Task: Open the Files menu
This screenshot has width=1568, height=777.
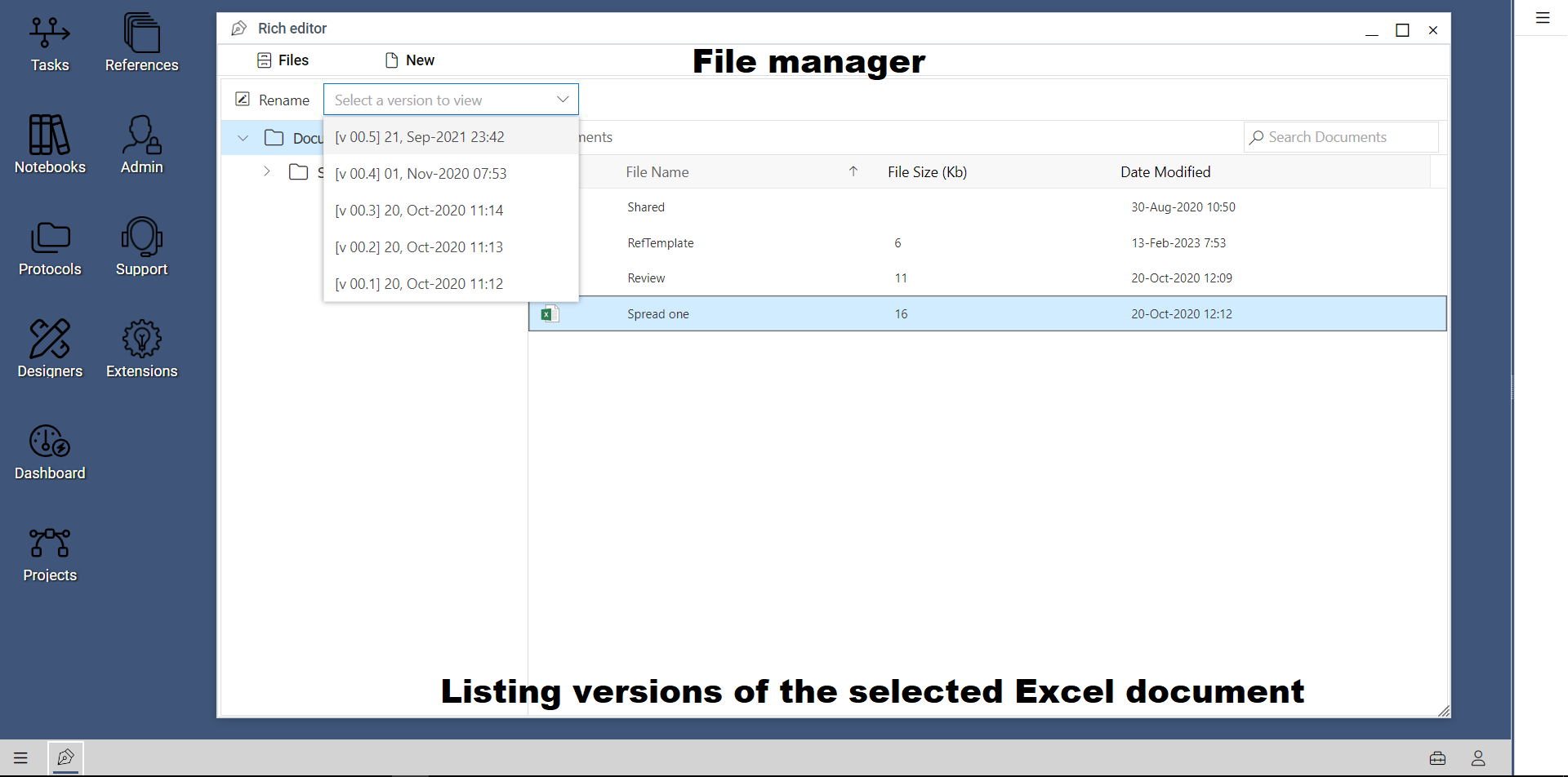Action: pyautogui.click(x=283, y=60)
